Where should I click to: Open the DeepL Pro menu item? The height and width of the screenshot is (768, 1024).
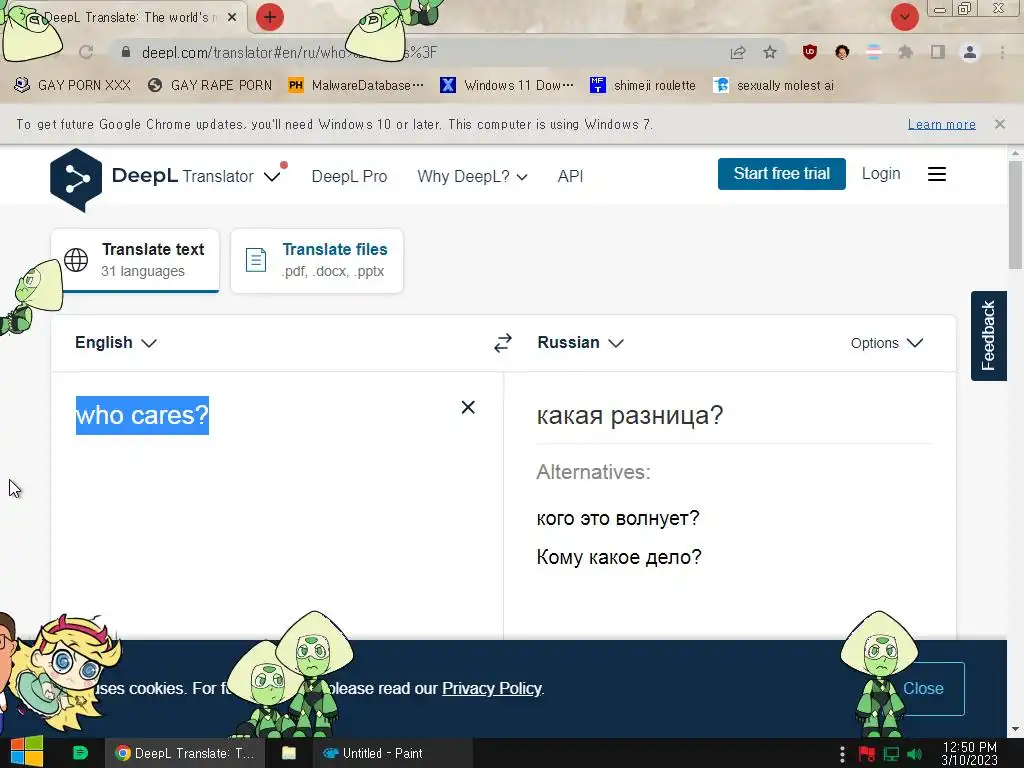[349, 176]
